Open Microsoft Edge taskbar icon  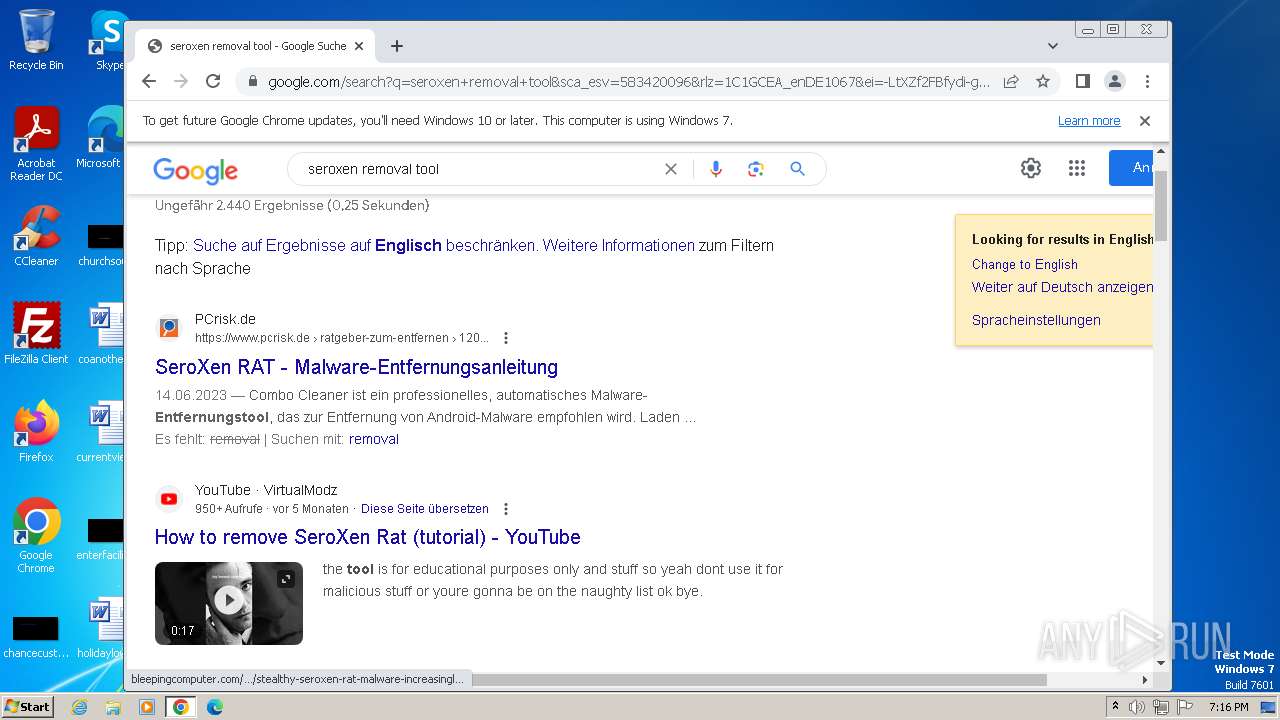pyautogui.click(x=215, y=707)
